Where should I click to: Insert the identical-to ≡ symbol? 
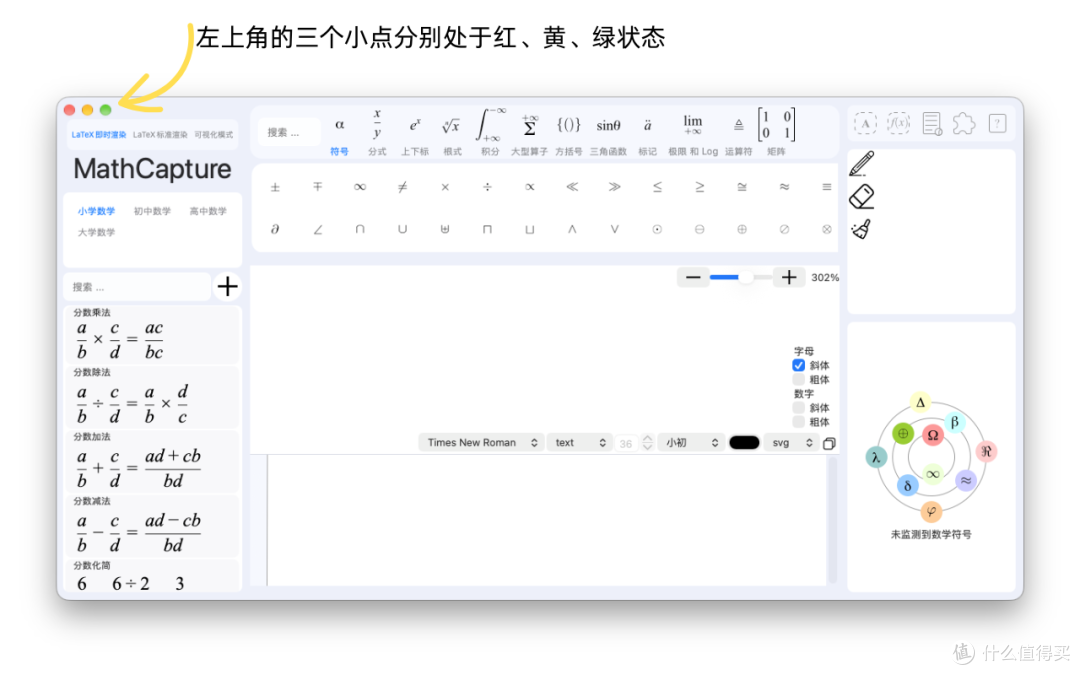(x=827, y=187)
